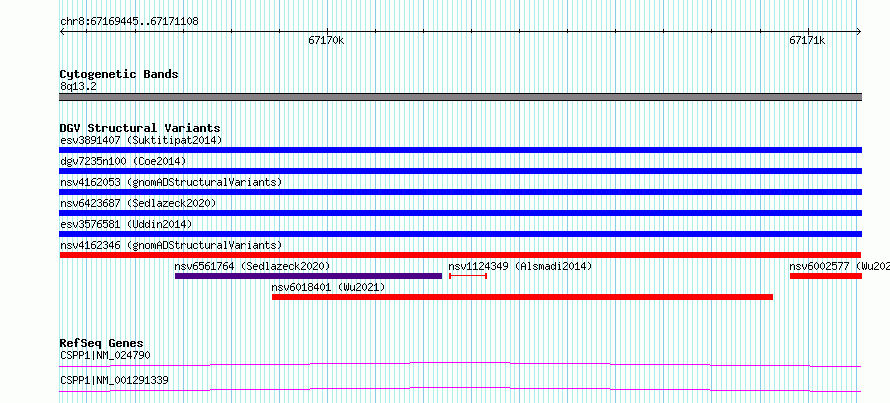Viewport: 890px width, 403px height.
Task: Select the blue bar under nsv4162053
Action: point(461,192)
